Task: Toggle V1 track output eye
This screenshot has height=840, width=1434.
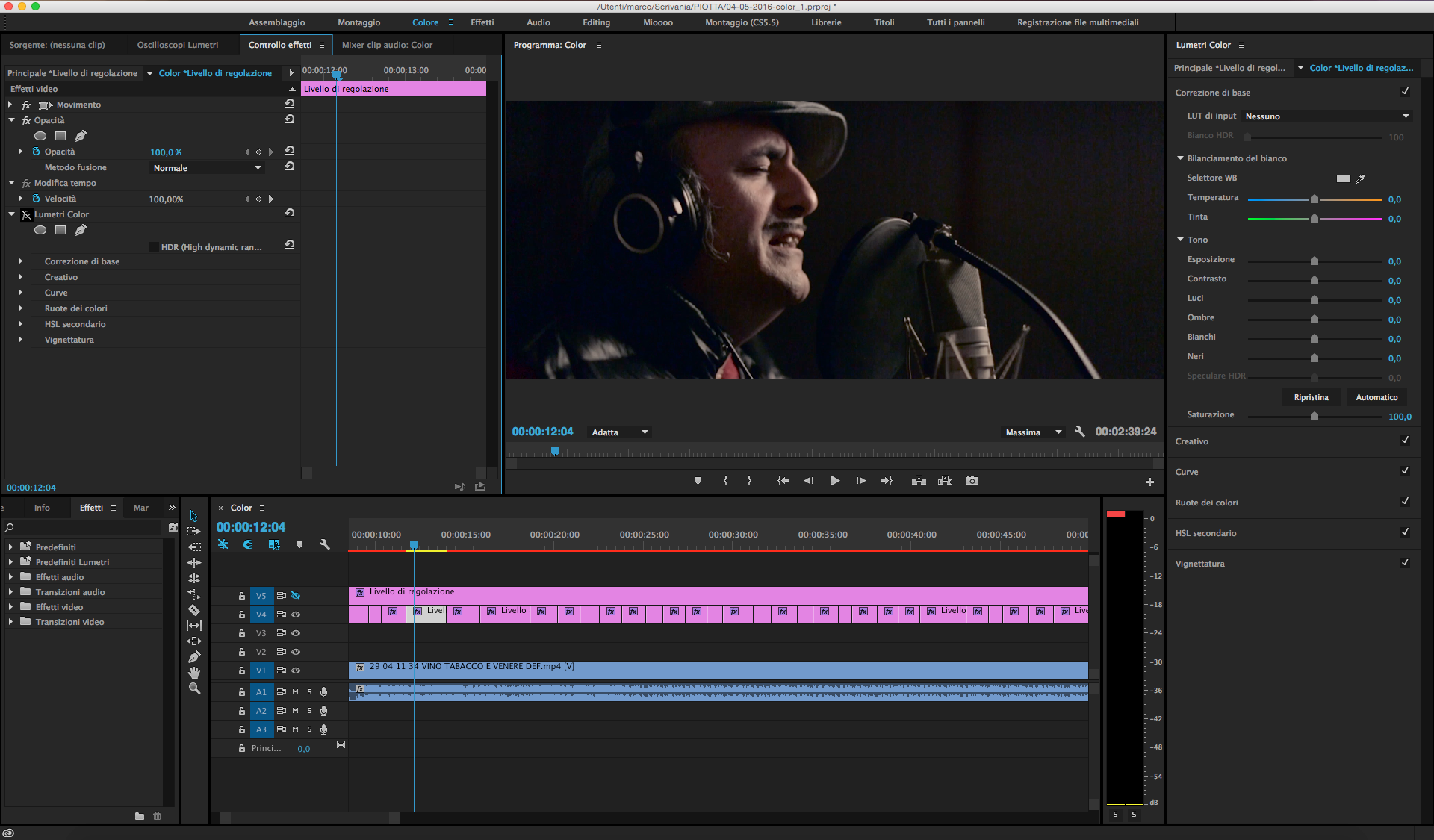Action: tap(296, 671)
